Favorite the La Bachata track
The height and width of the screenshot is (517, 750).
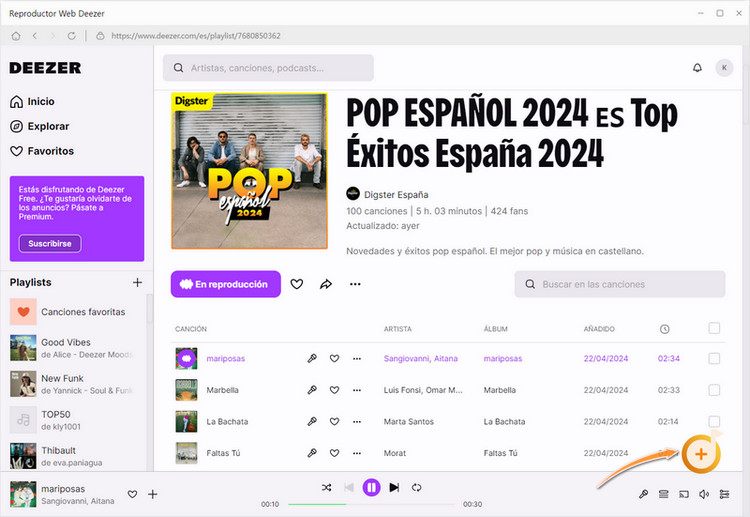pos(334,421)
